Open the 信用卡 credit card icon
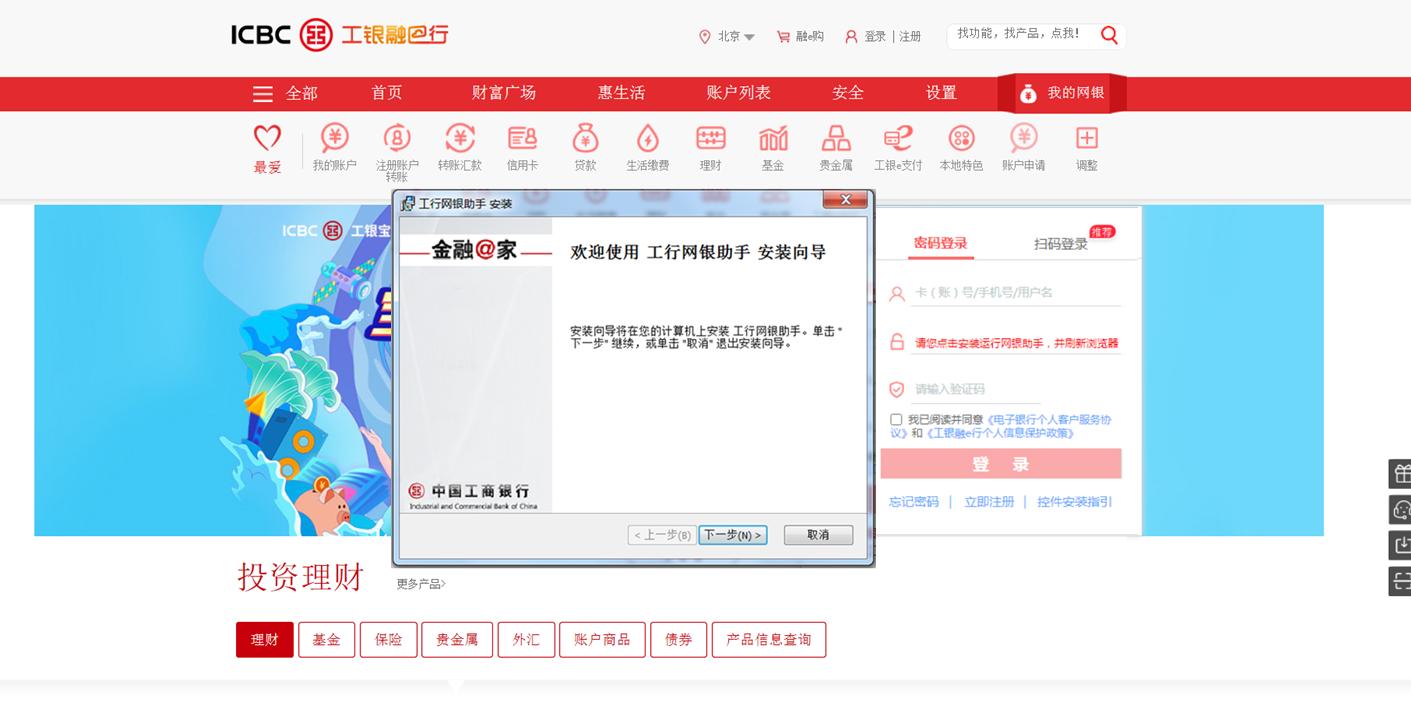This screenshot has width=1411, height=706. tap(522, 139)
